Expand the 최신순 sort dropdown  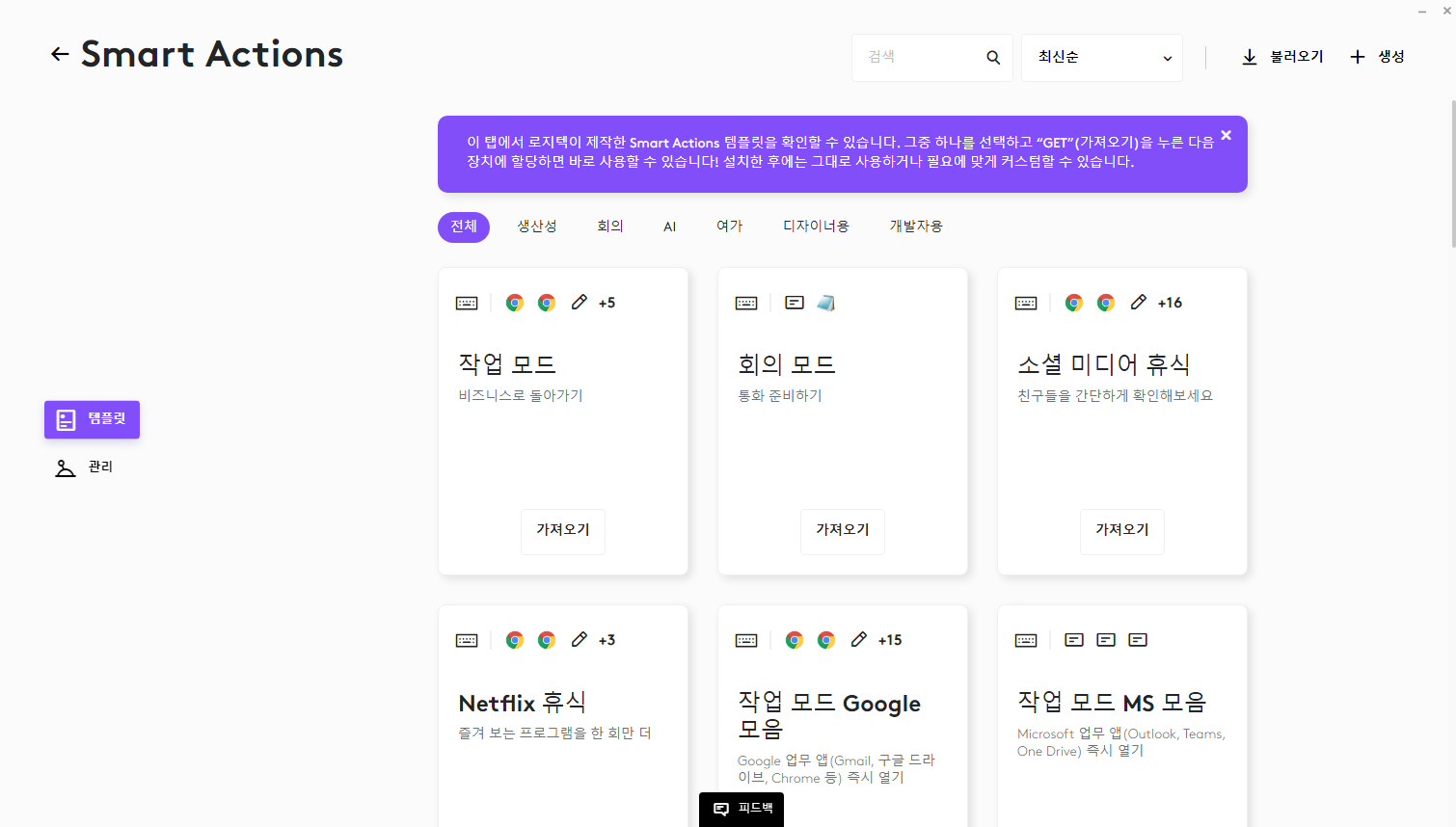[x=1102, y=58]
